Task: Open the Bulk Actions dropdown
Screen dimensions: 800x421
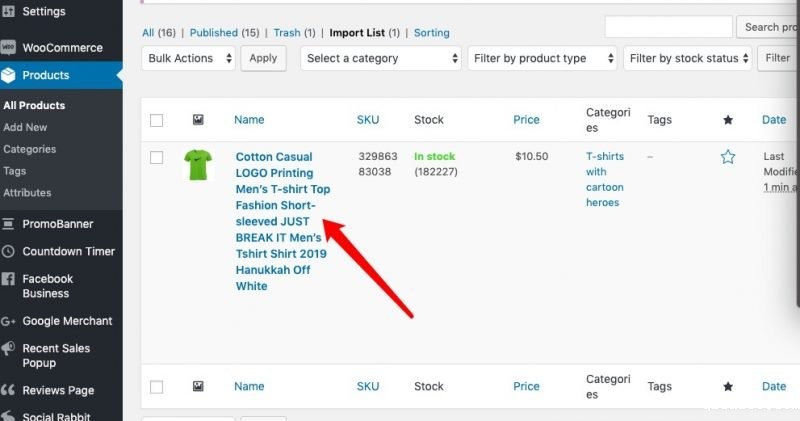Action: pyautogui.click(x=188, y=58)
